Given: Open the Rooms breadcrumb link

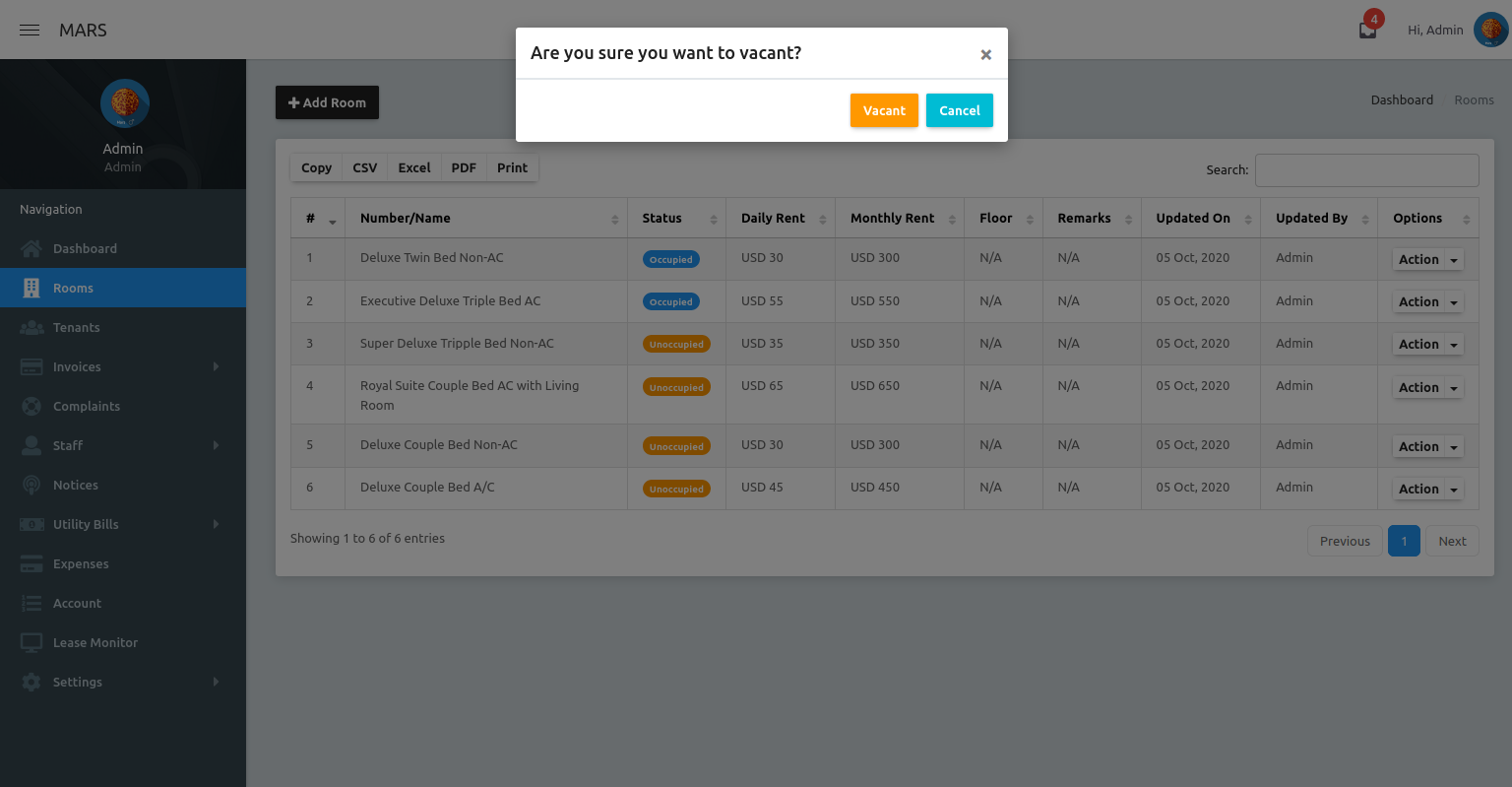Looking at the screenshot, I should point(1474,99).
